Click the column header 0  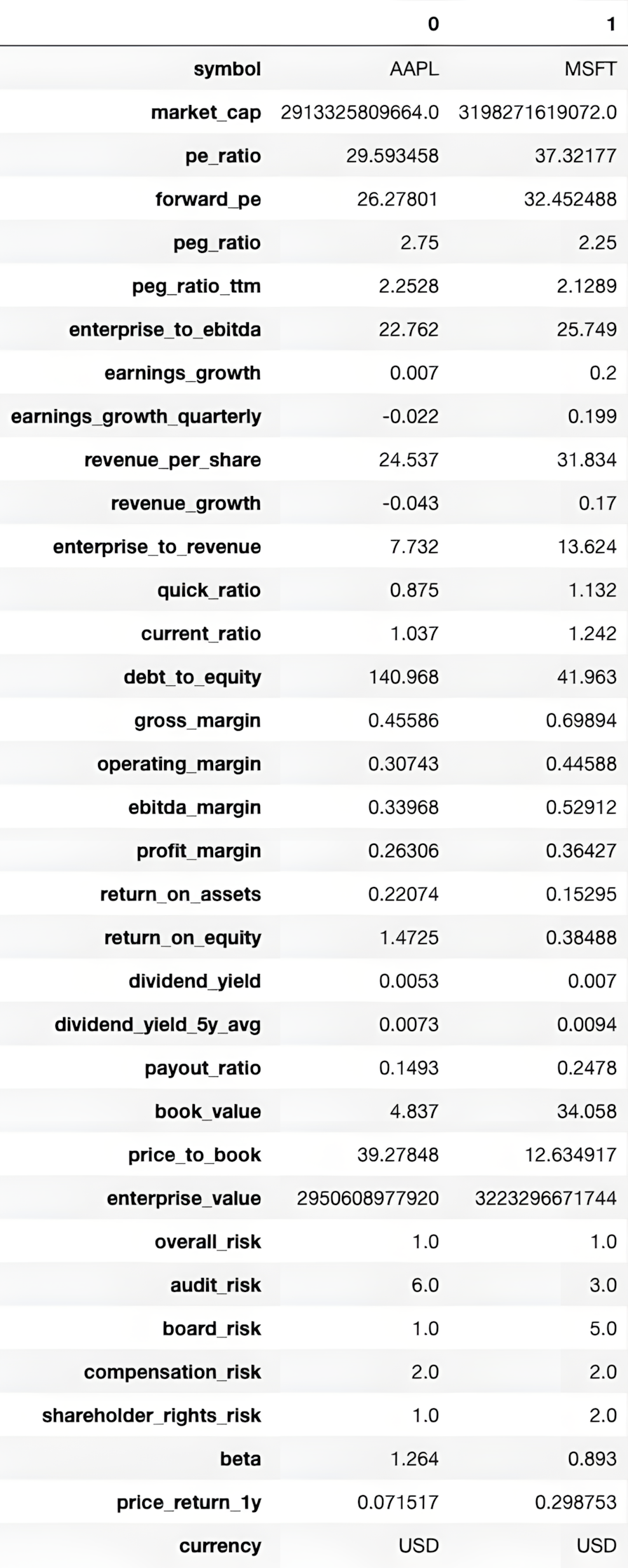[433, 25]
